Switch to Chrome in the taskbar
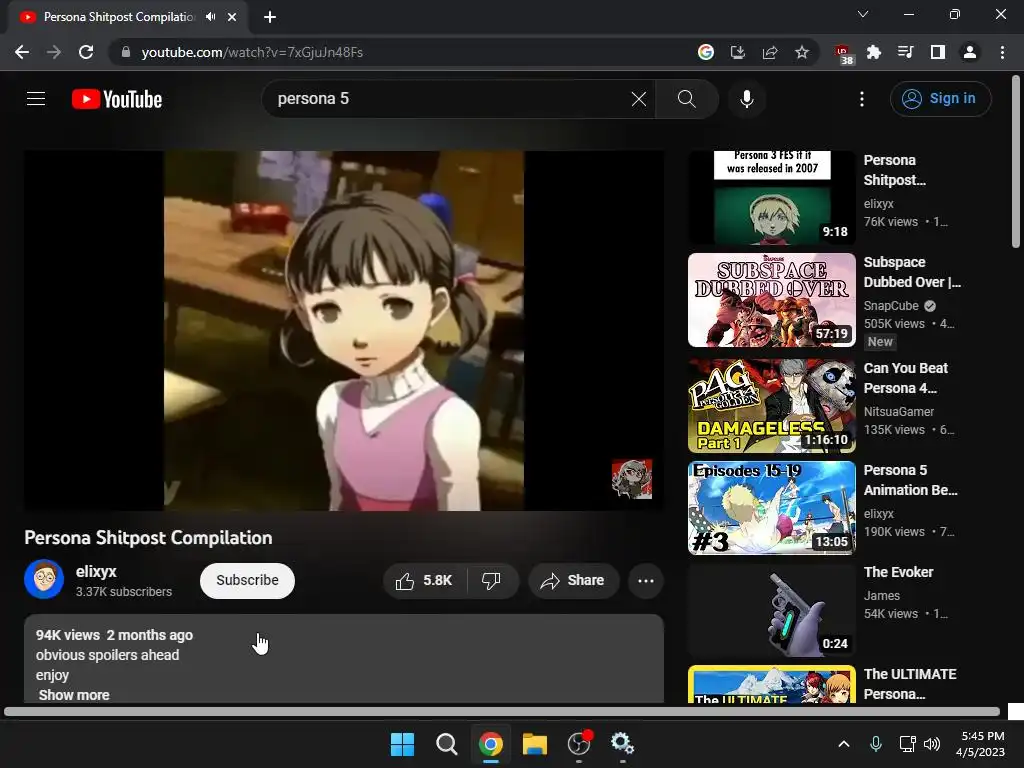The image size is (1024, 768). point(490,744)
